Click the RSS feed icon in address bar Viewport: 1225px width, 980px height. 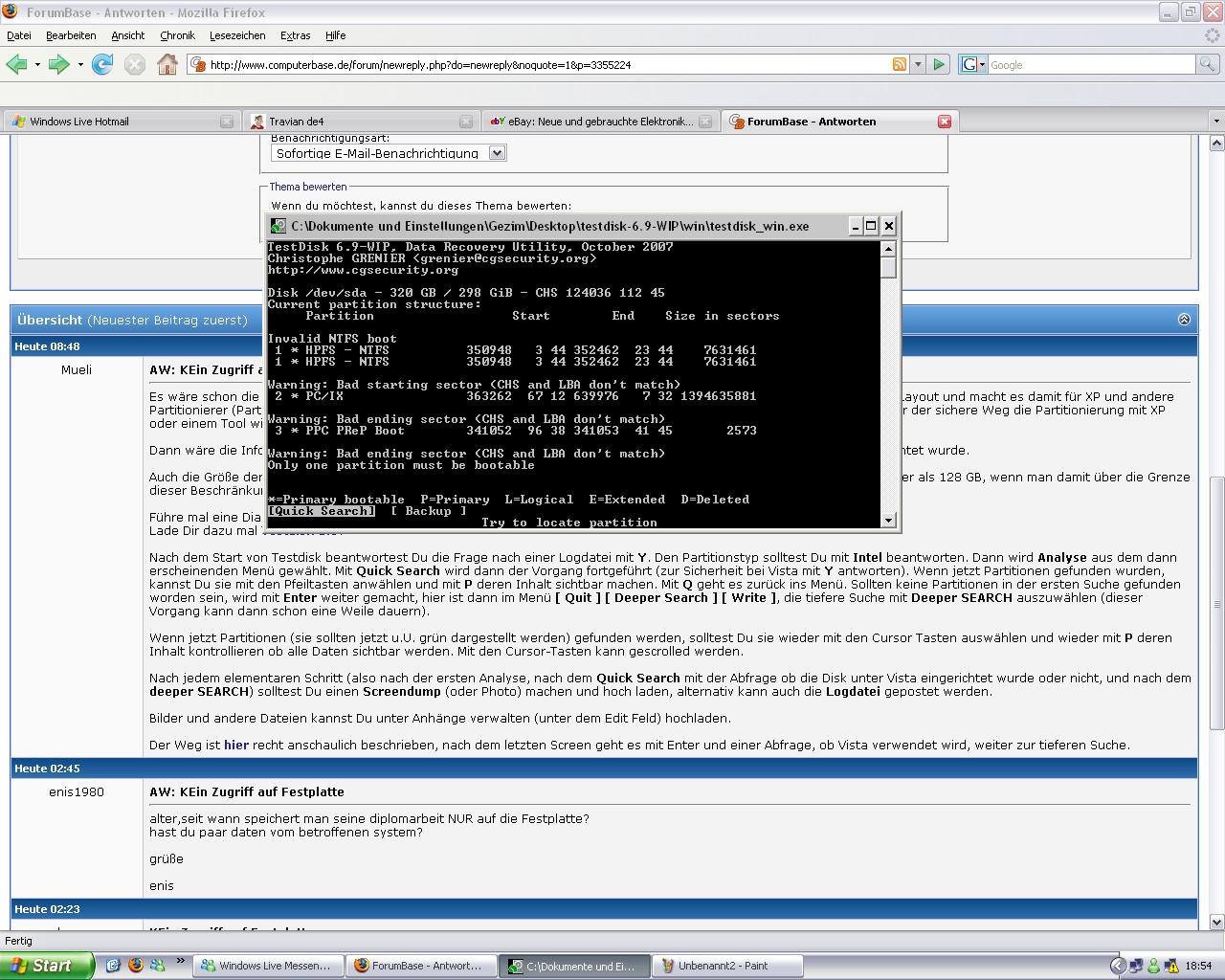click(x=900, y=64)
